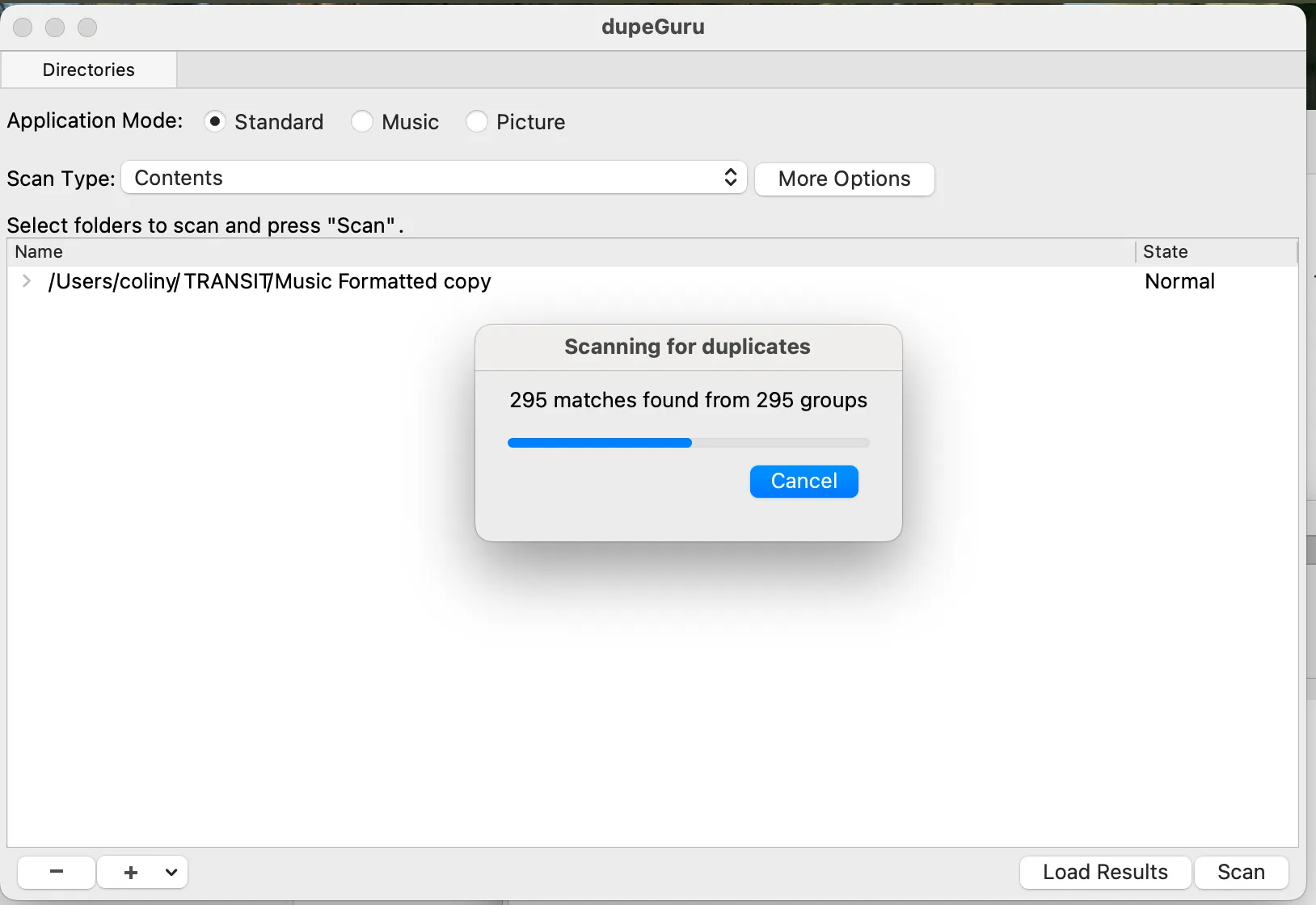Image resolution: width=1316 pixels, height=905 pixels.
Task: Click the plus add folder icon
Action: point(131,872)
